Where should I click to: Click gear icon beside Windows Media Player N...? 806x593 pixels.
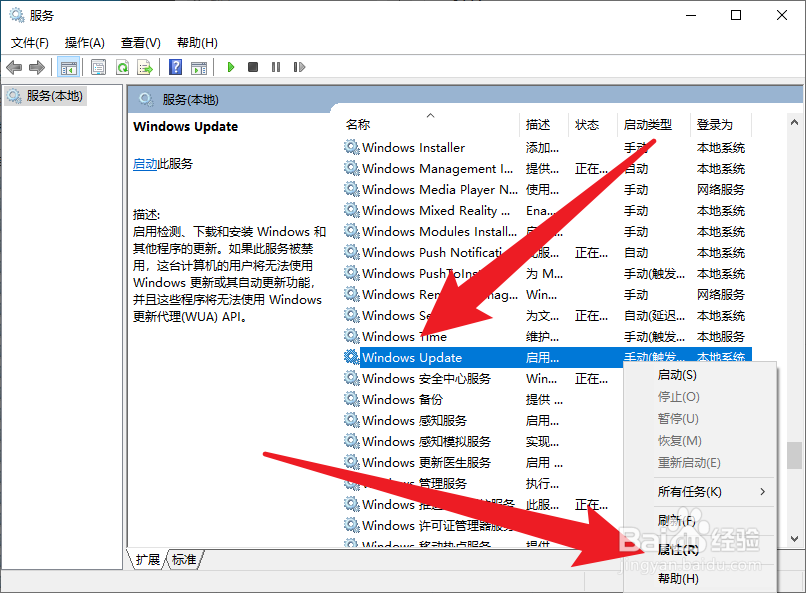[352, 190]
